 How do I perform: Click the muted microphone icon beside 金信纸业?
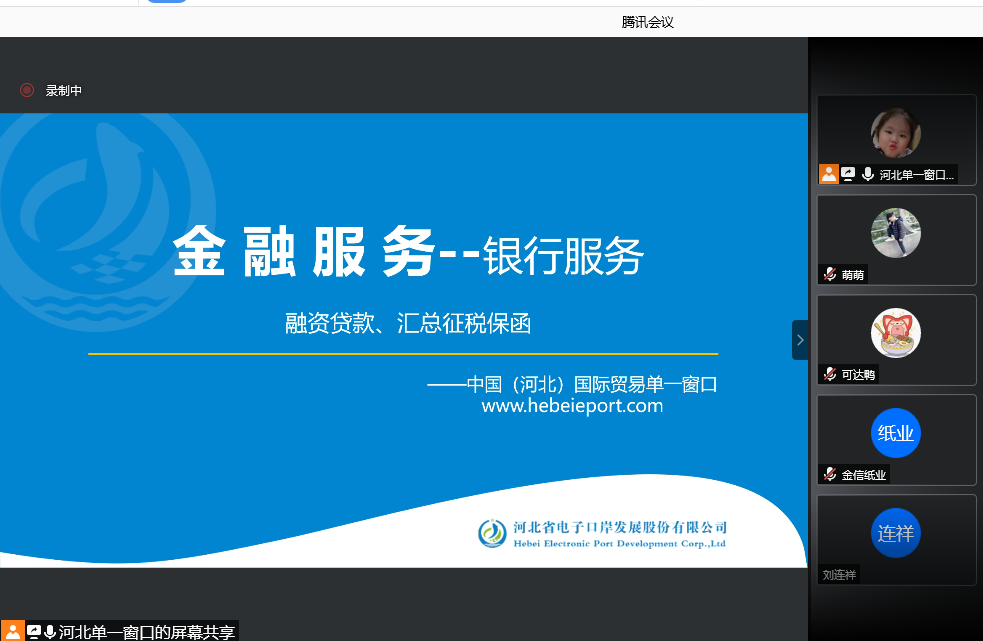pos(830,474)
